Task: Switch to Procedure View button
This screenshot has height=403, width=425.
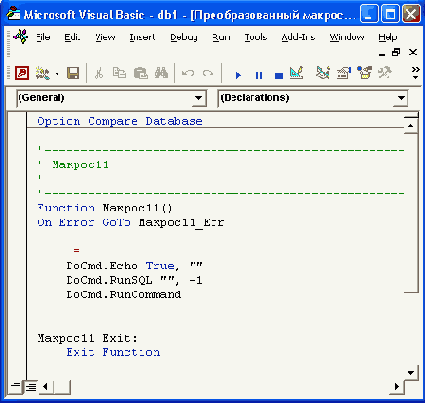Action: point(15,387)
